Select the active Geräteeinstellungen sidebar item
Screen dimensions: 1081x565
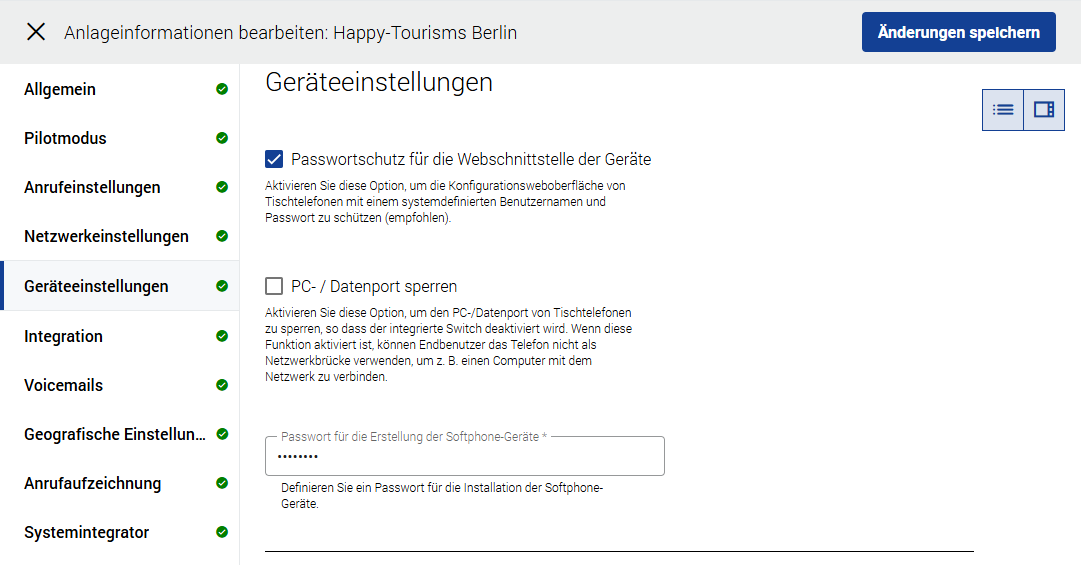(x=96, y=286)
